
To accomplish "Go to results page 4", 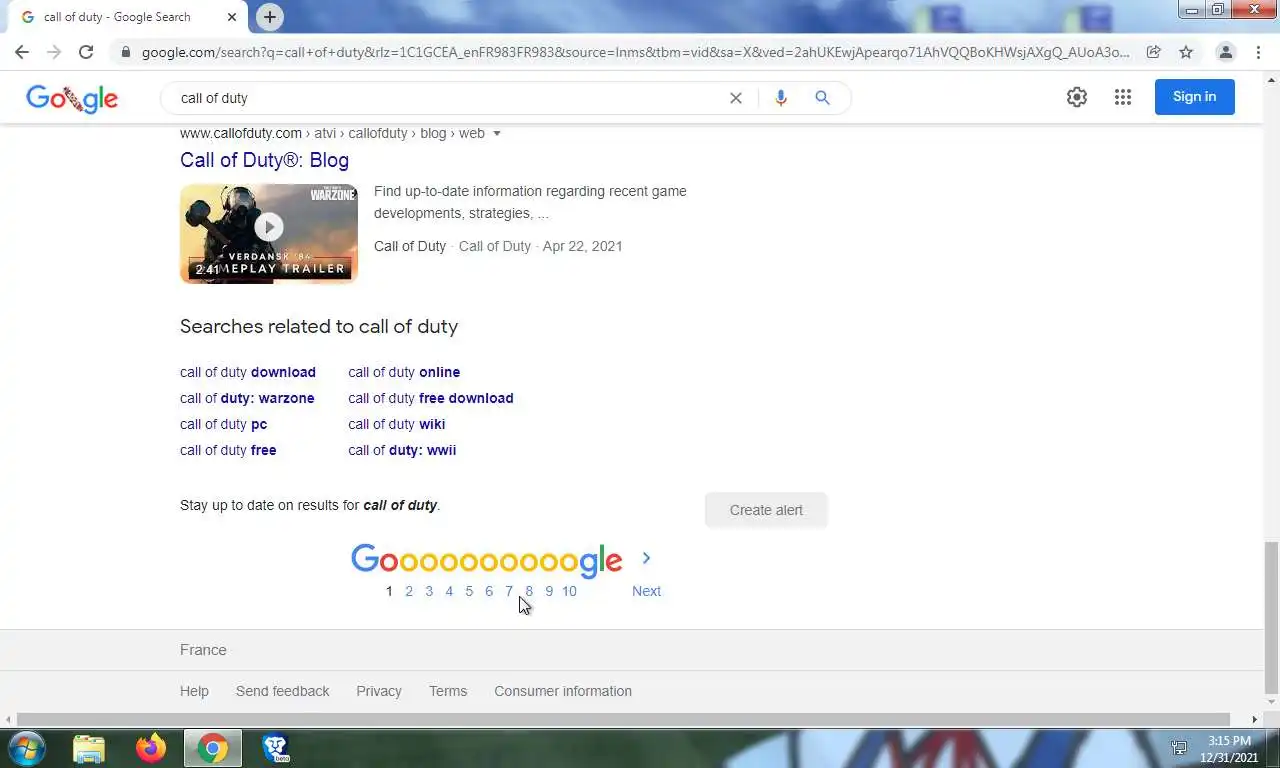I will pyautogui.click(x=449, y=591).
